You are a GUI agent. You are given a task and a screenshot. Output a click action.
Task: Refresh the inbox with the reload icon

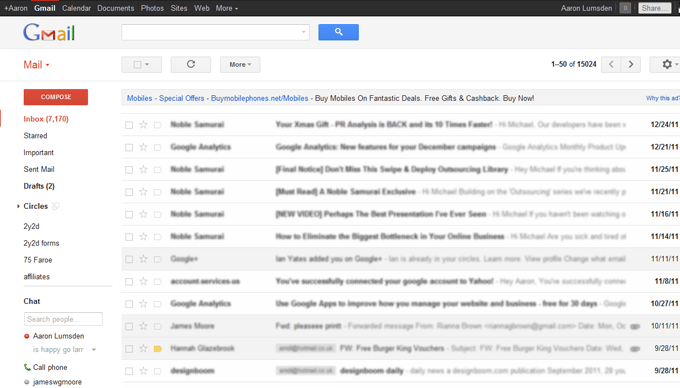pos(191,64)
